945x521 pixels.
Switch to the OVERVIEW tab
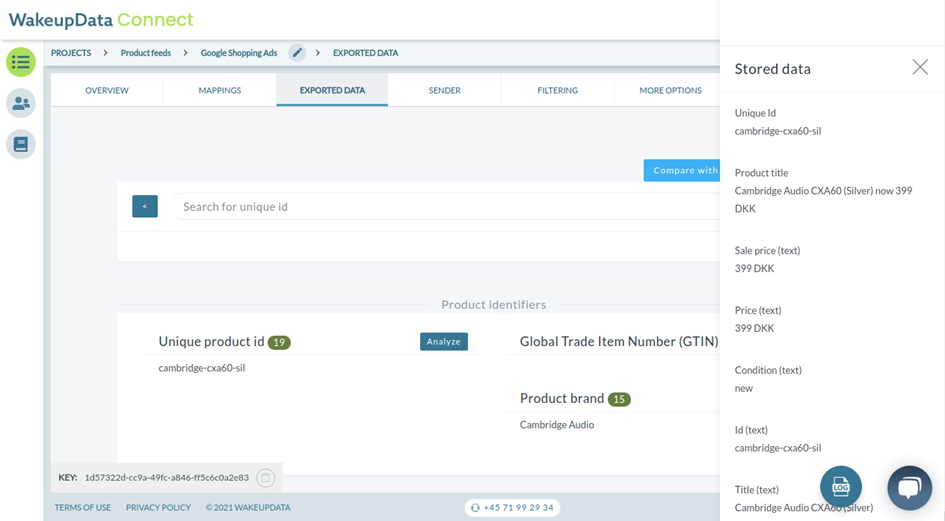coord(107,90)
